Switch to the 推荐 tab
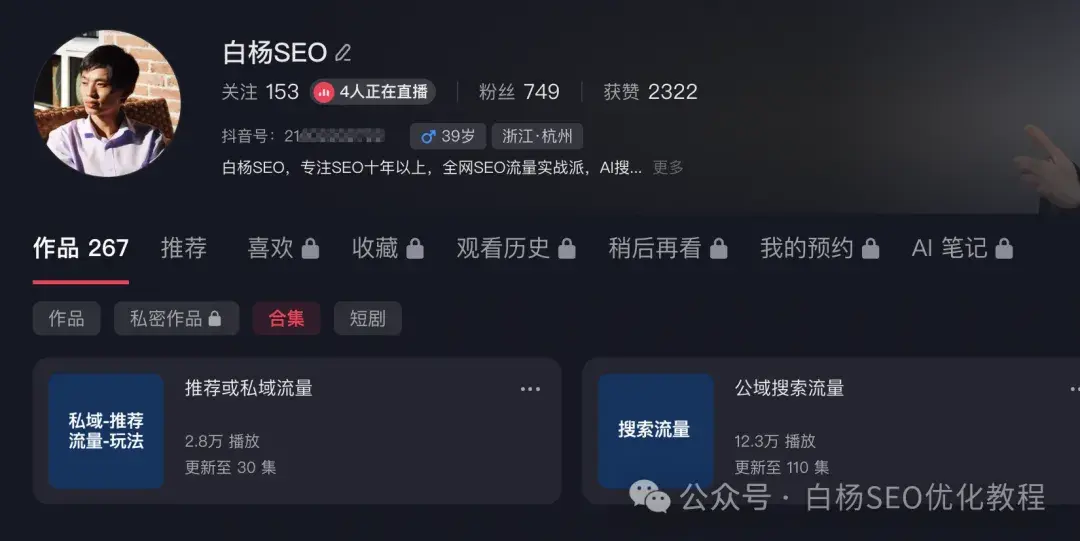This screenshot has height=541, width=1080. pos(184,248)
